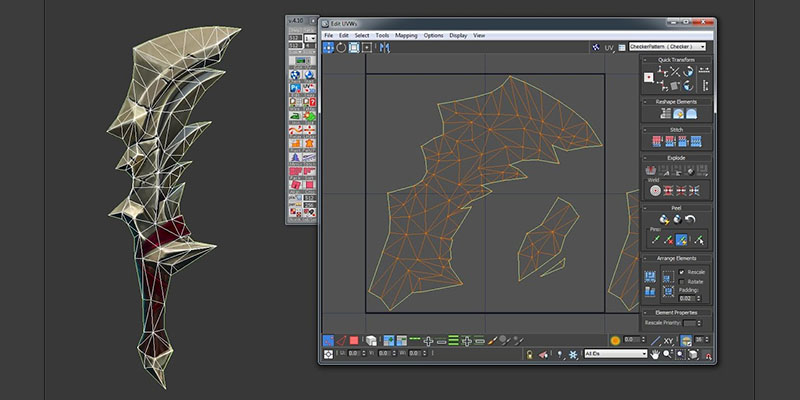Toggle the XY axis constraint button
Image resolution: width=800 pixels, height=400 pixels.
click(x=668, y=340)
